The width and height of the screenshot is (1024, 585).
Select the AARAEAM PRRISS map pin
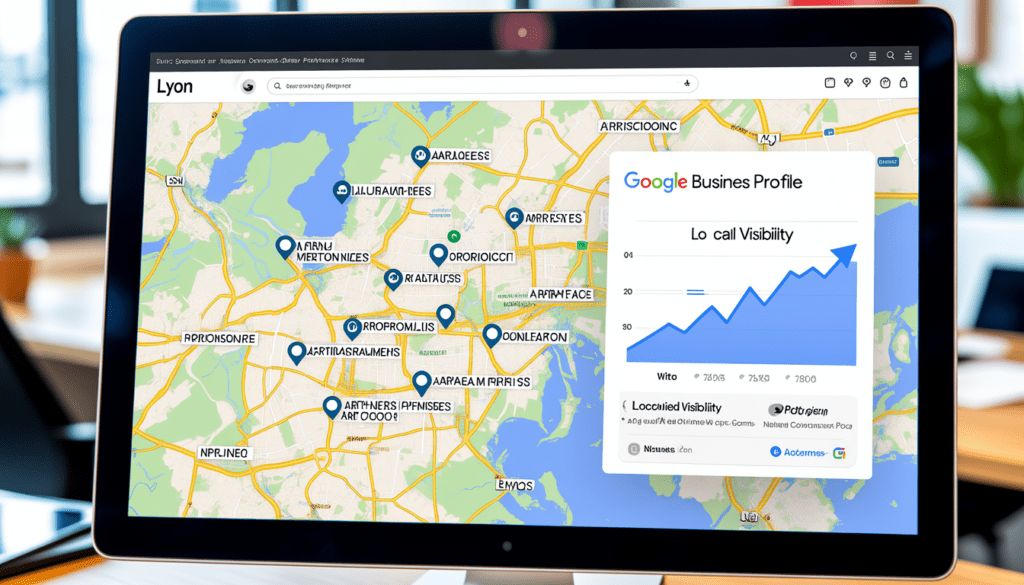point(422,383)
